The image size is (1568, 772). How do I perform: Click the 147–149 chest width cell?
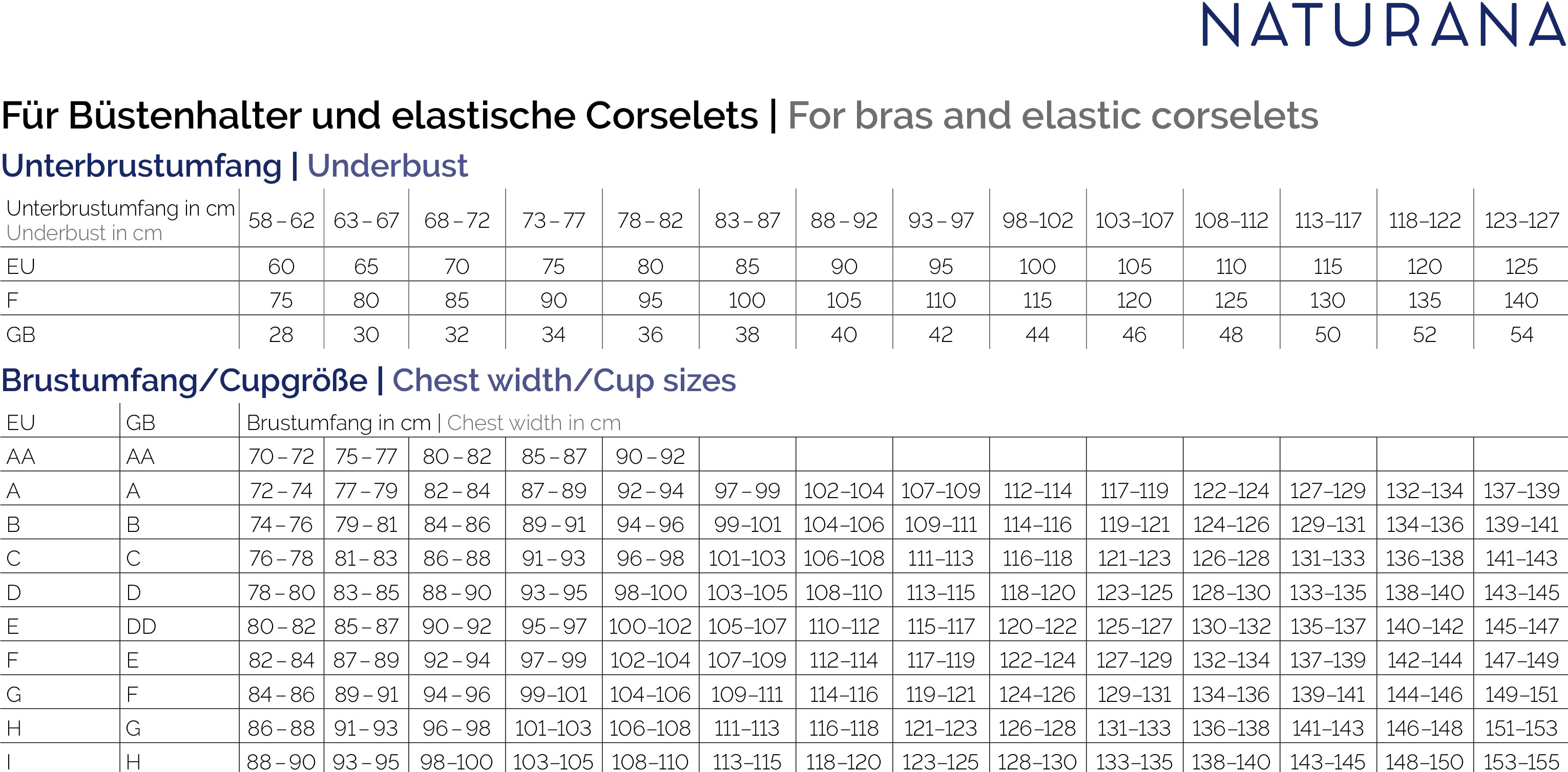click(x=1521, y=660)
